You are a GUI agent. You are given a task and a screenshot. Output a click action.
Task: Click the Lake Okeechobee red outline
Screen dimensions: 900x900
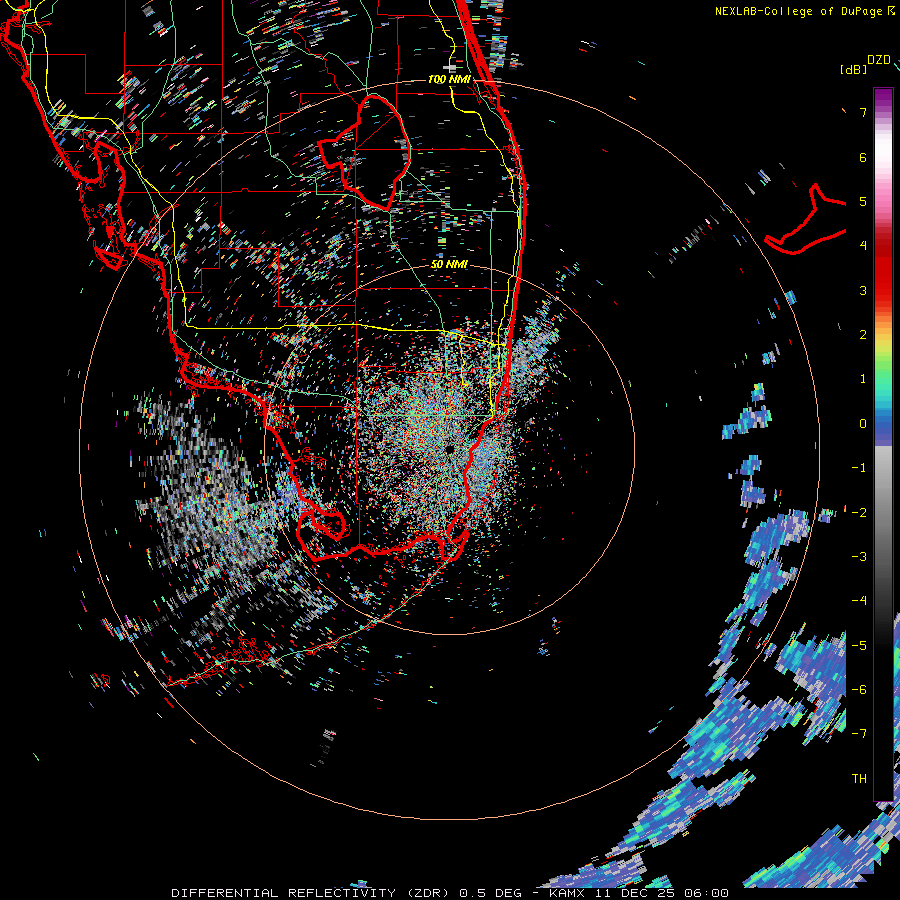pyautogui.click(x=364, y=153)
